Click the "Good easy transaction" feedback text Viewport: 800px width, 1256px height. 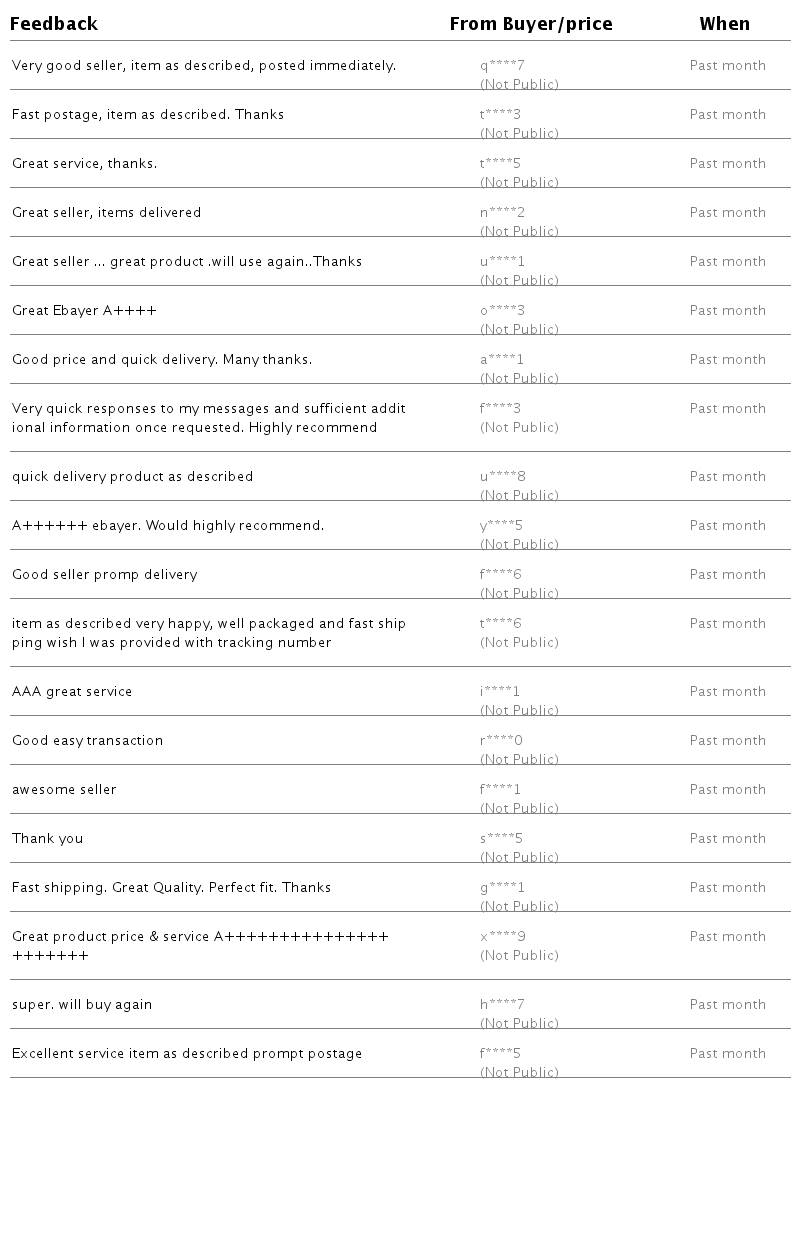click(87, 741)
